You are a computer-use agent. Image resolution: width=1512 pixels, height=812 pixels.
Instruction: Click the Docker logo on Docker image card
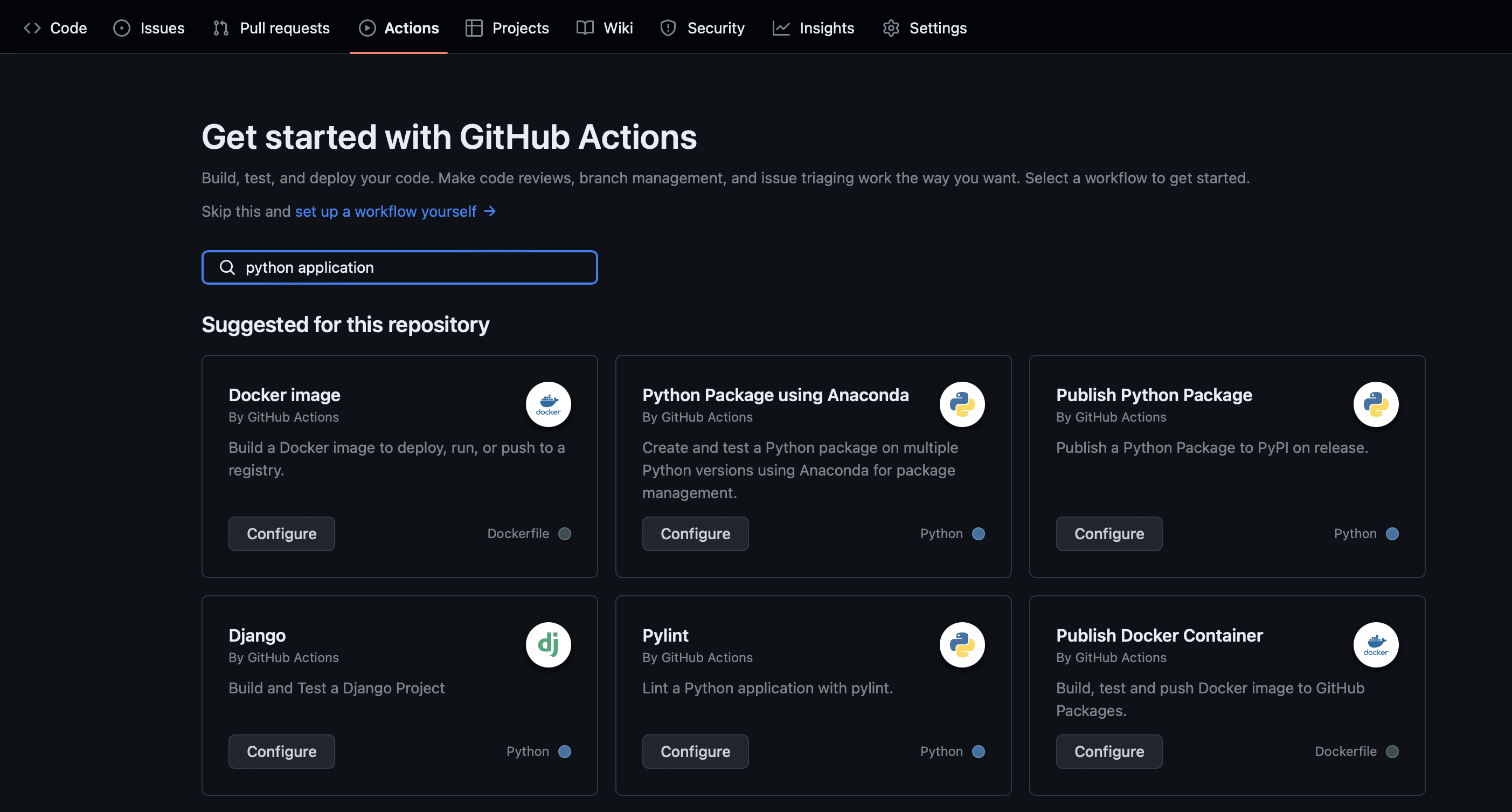[547, 404]
